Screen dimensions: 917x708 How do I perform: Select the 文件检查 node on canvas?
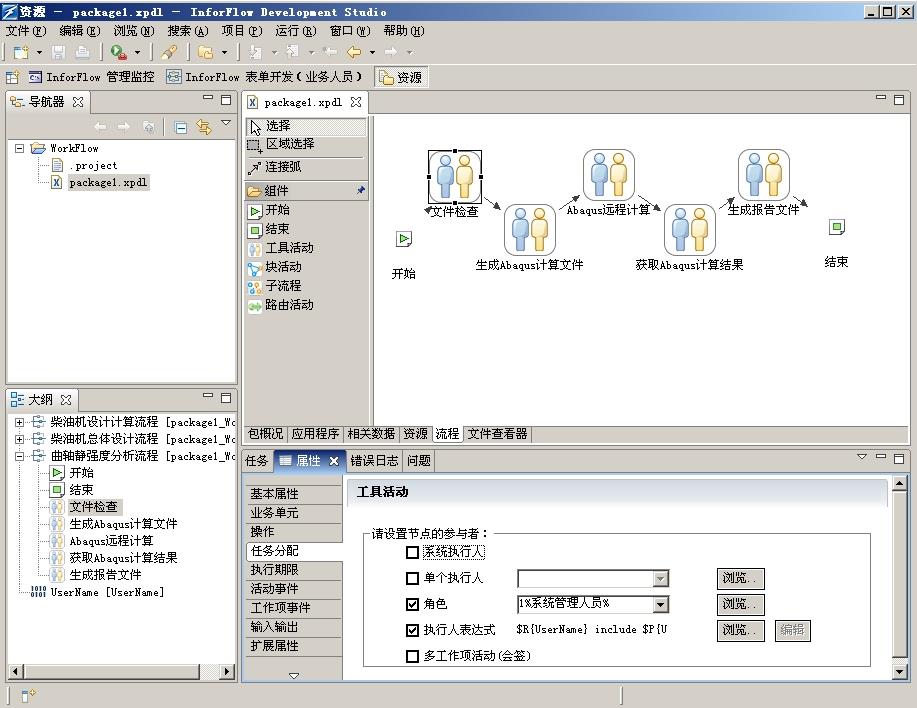pos(455,177)
